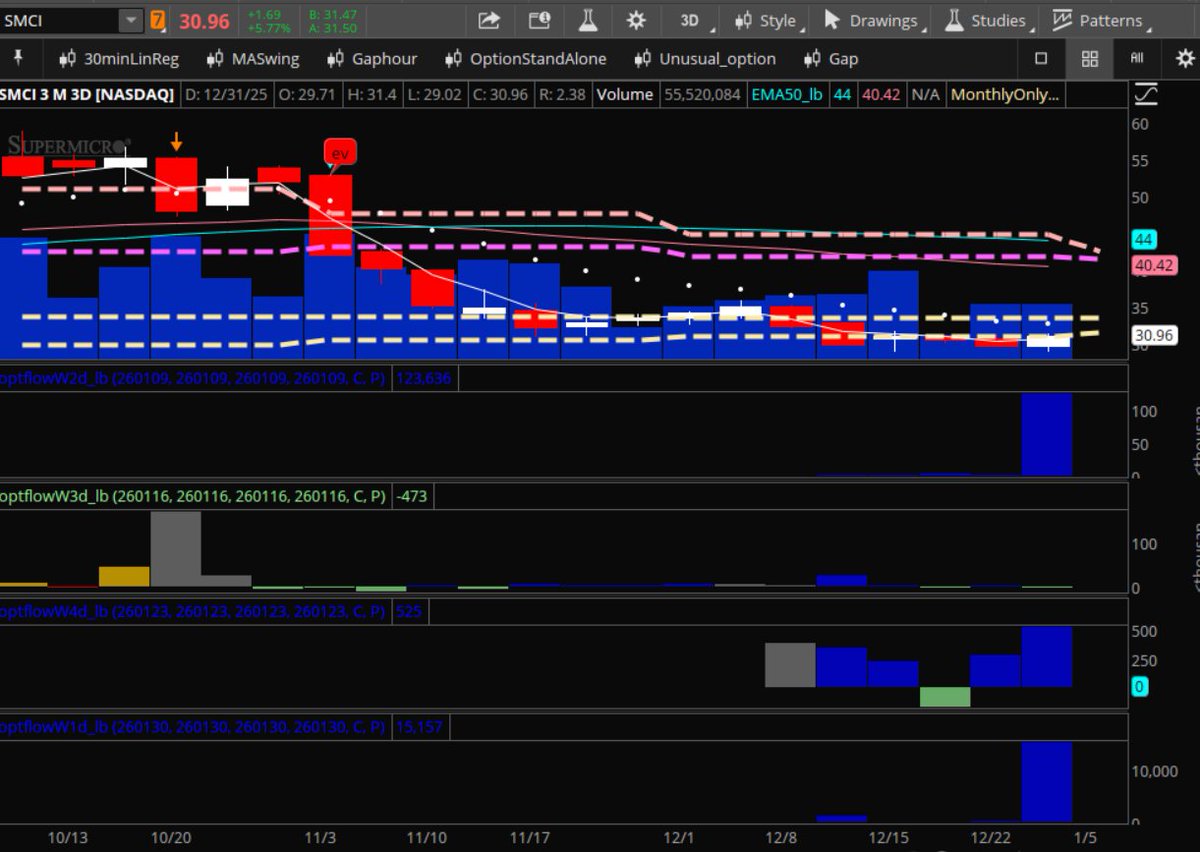Load the Gaphour study set

[372, 59]
